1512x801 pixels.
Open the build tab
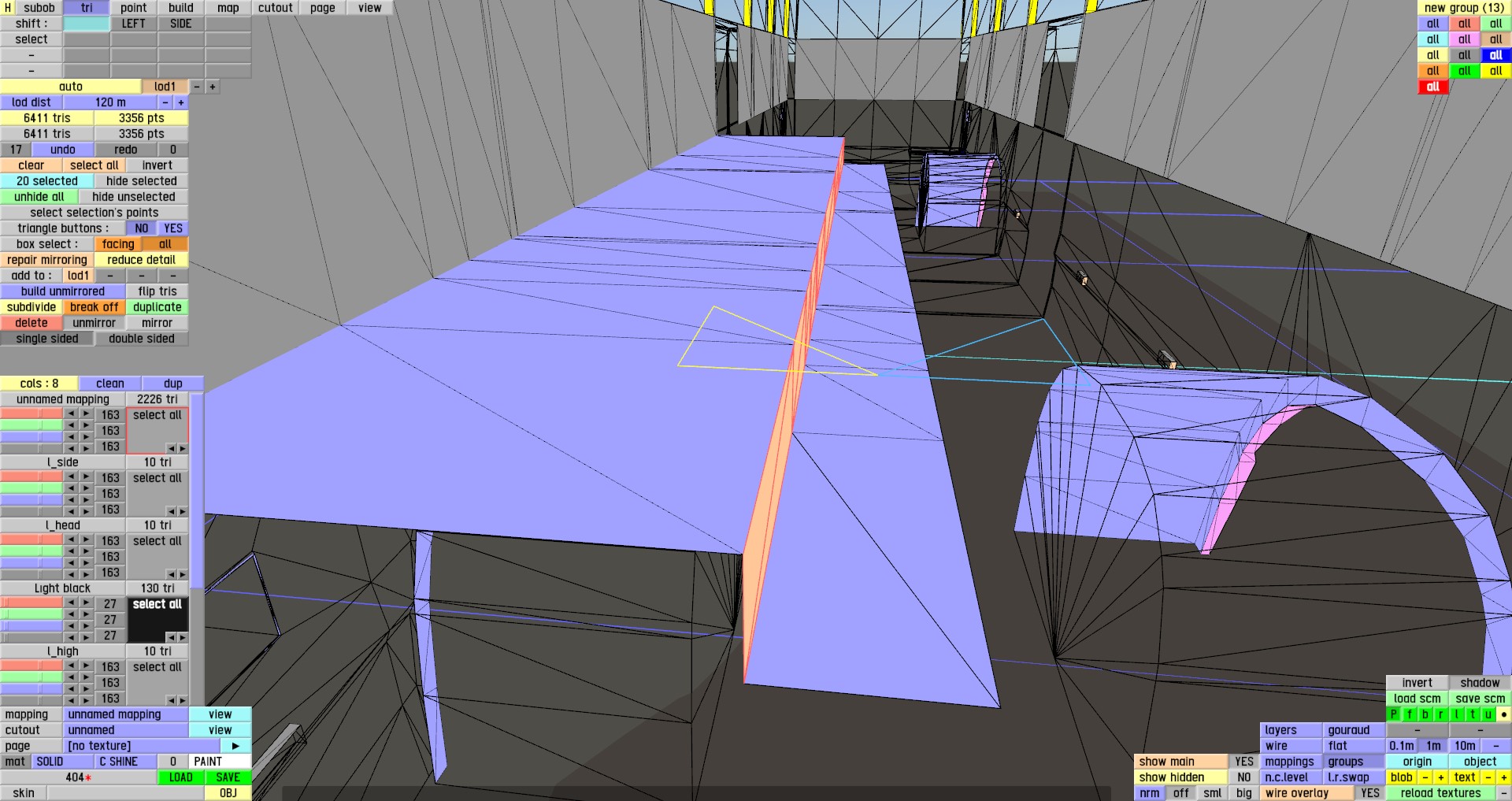[x=181, y=8]
